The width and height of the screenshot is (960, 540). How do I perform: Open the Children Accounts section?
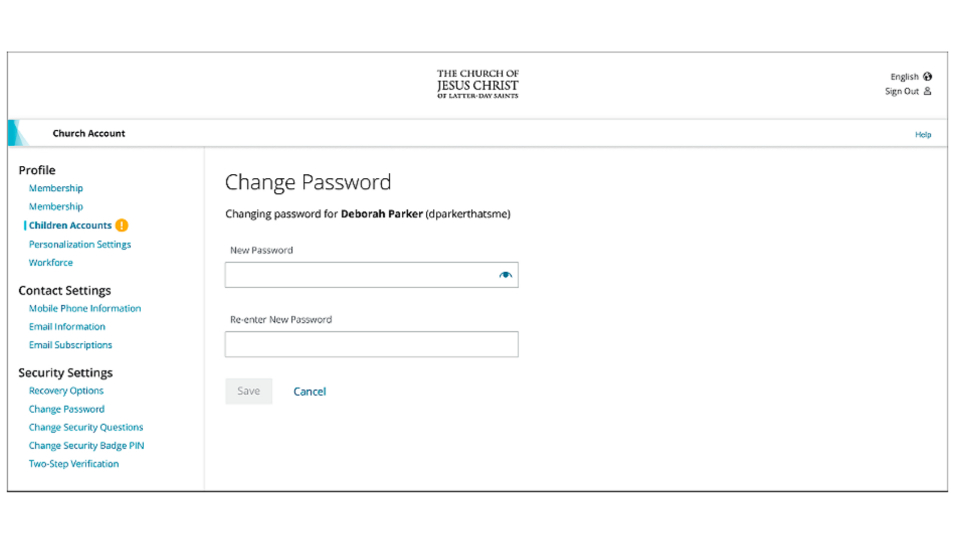pyautogui.click(x=70, y=226)
